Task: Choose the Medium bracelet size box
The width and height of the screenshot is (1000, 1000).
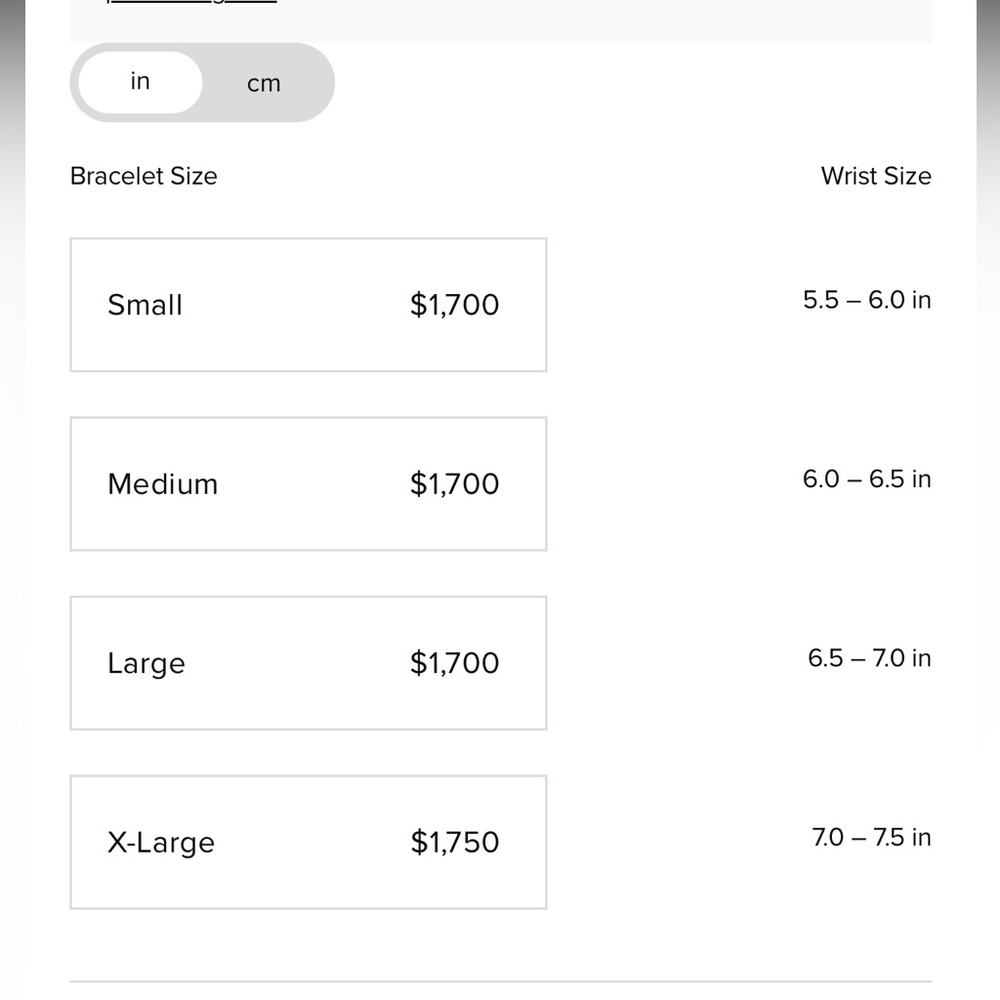Action: pos(308,484)
